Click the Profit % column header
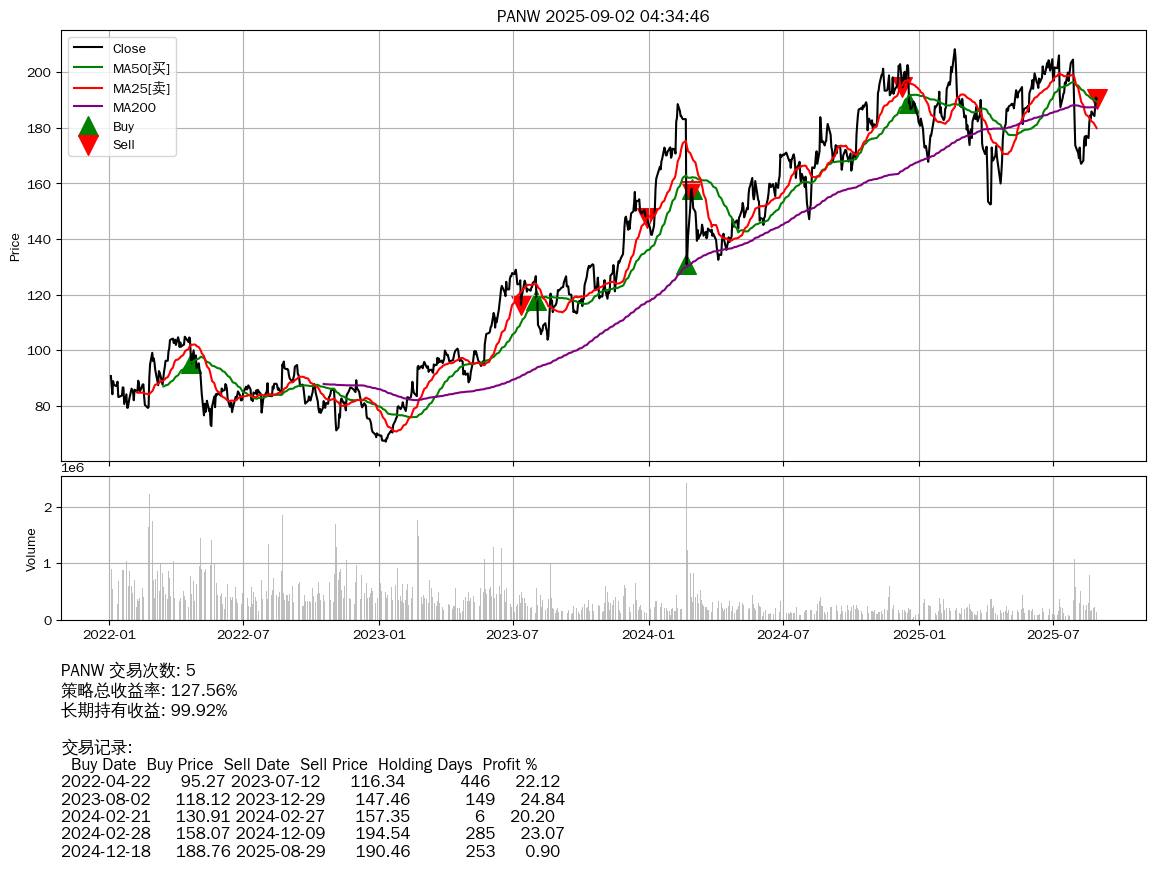This screenshot has height=869, width=1156. point(509,764)
